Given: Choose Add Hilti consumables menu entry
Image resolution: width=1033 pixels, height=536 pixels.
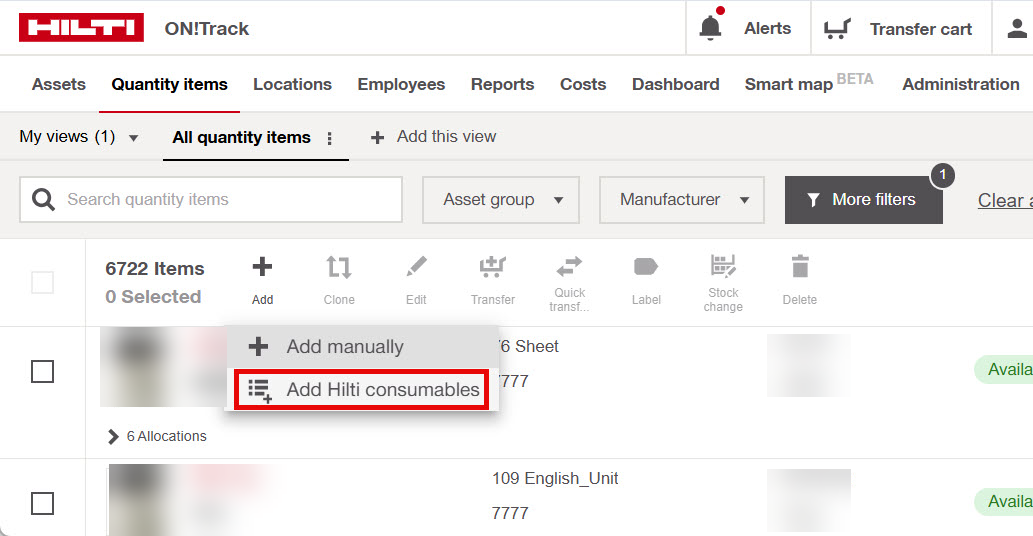Looking at the screenshot, I should [x=362, y=390].
